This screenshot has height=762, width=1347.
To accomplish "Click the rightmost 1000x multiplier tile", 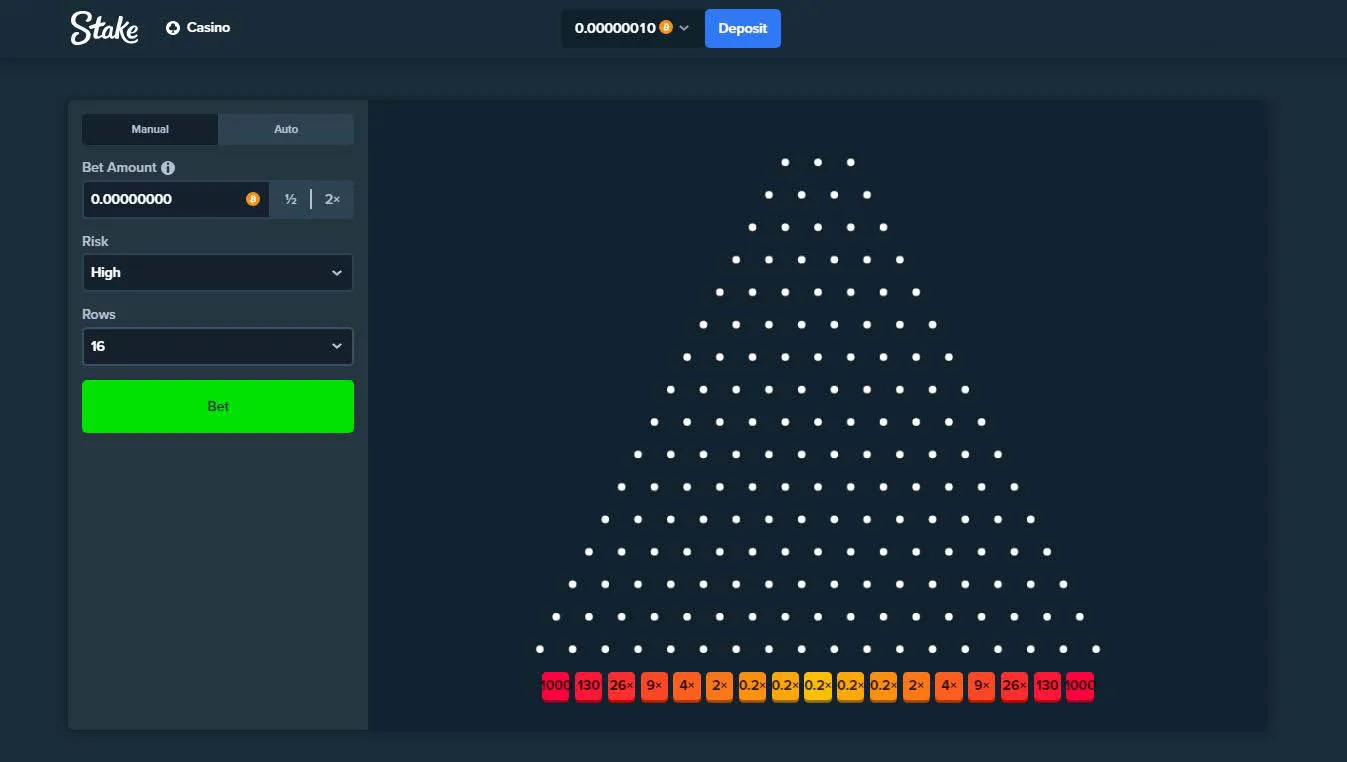I will tap(1079, 686).
